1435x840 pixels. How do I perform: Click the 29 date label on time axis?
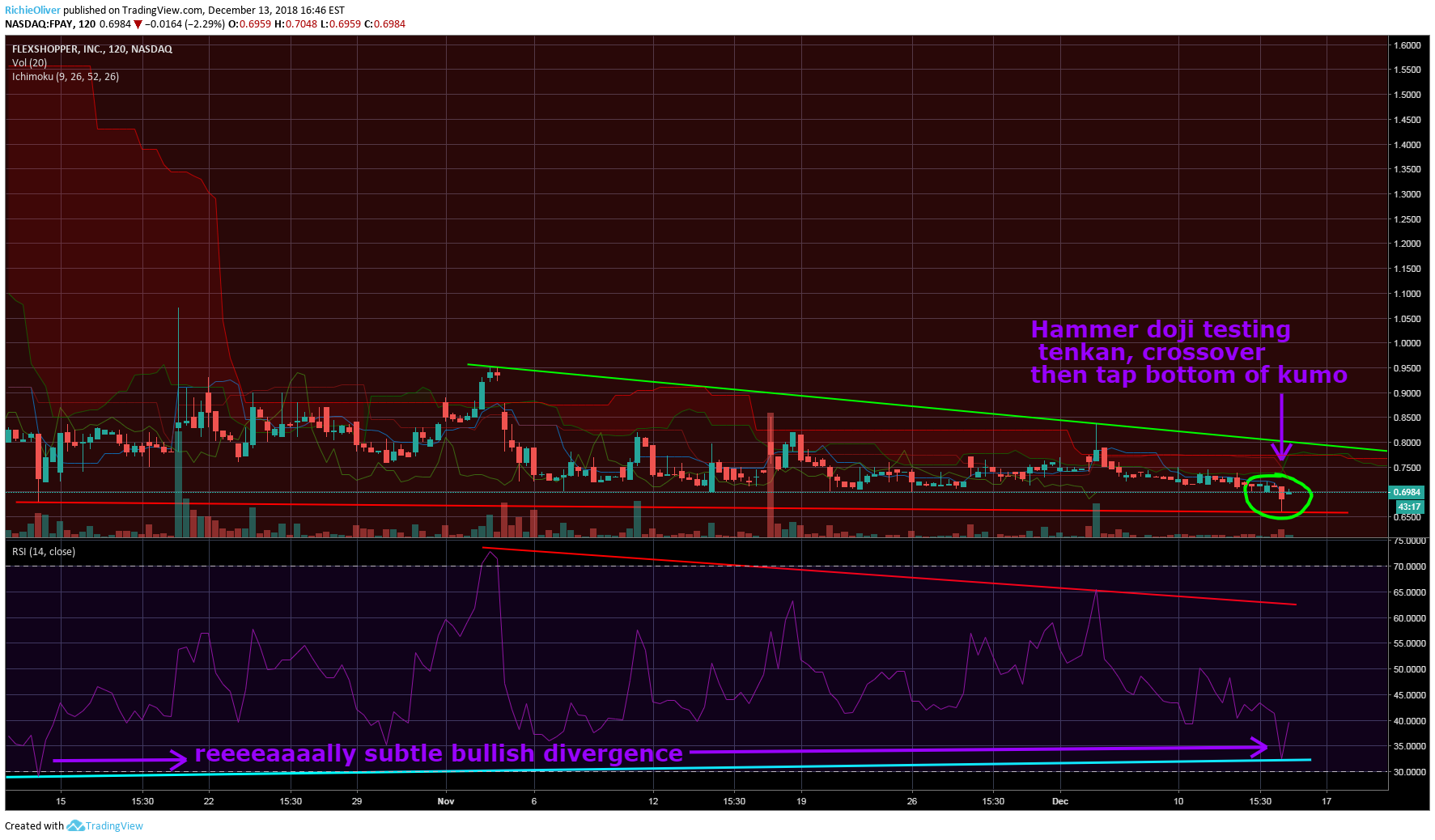pyautogui.click(x=357, y=801)
